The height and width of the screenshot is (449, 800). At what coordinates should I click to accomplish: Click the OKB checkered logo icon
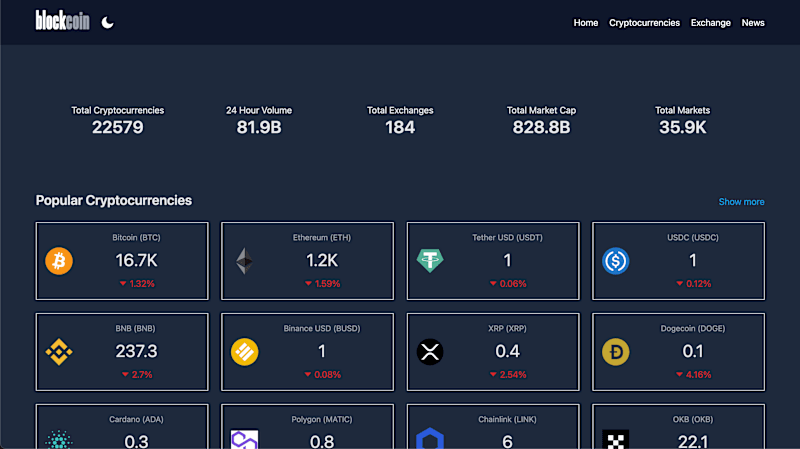click(615, 440)
